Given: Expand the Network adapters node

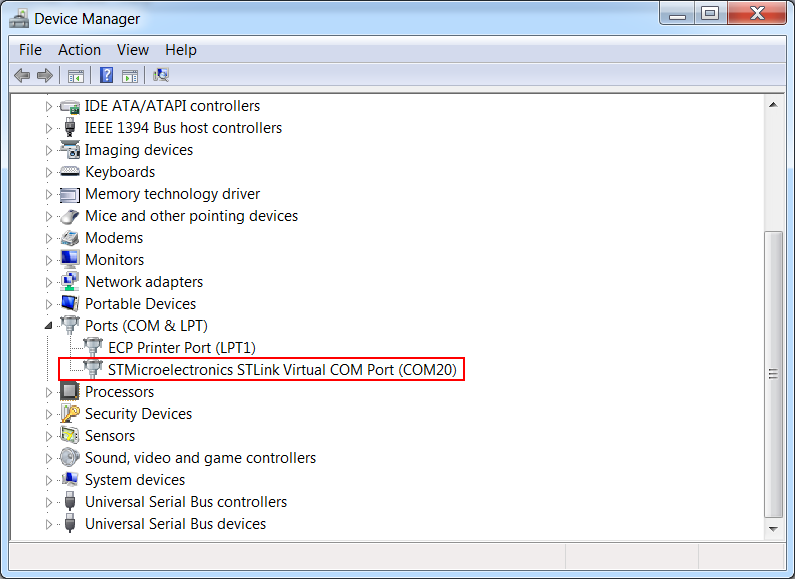Looking at the screenshot, I should click(x=48, y=282).
